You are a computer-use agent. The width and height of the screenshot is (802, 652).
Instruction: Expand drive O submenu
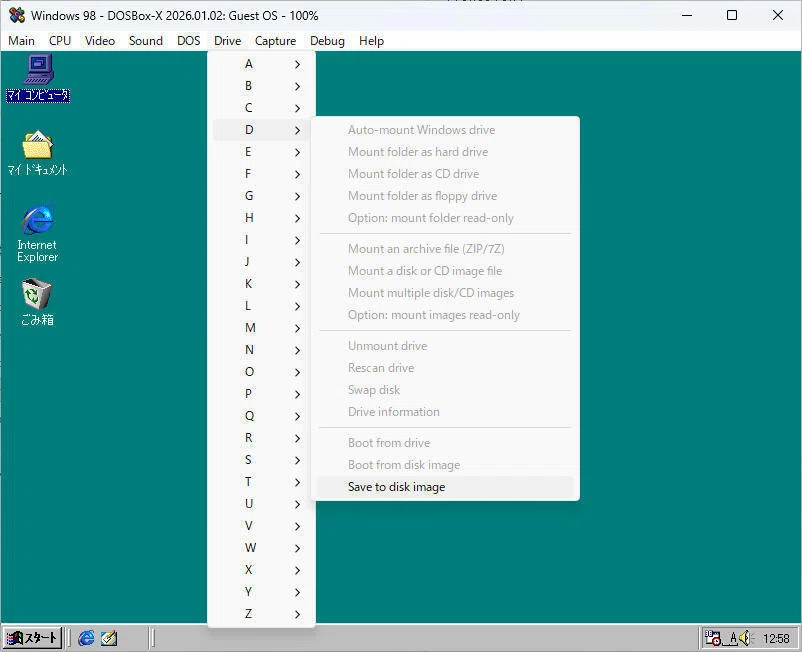tap(261, 372)
